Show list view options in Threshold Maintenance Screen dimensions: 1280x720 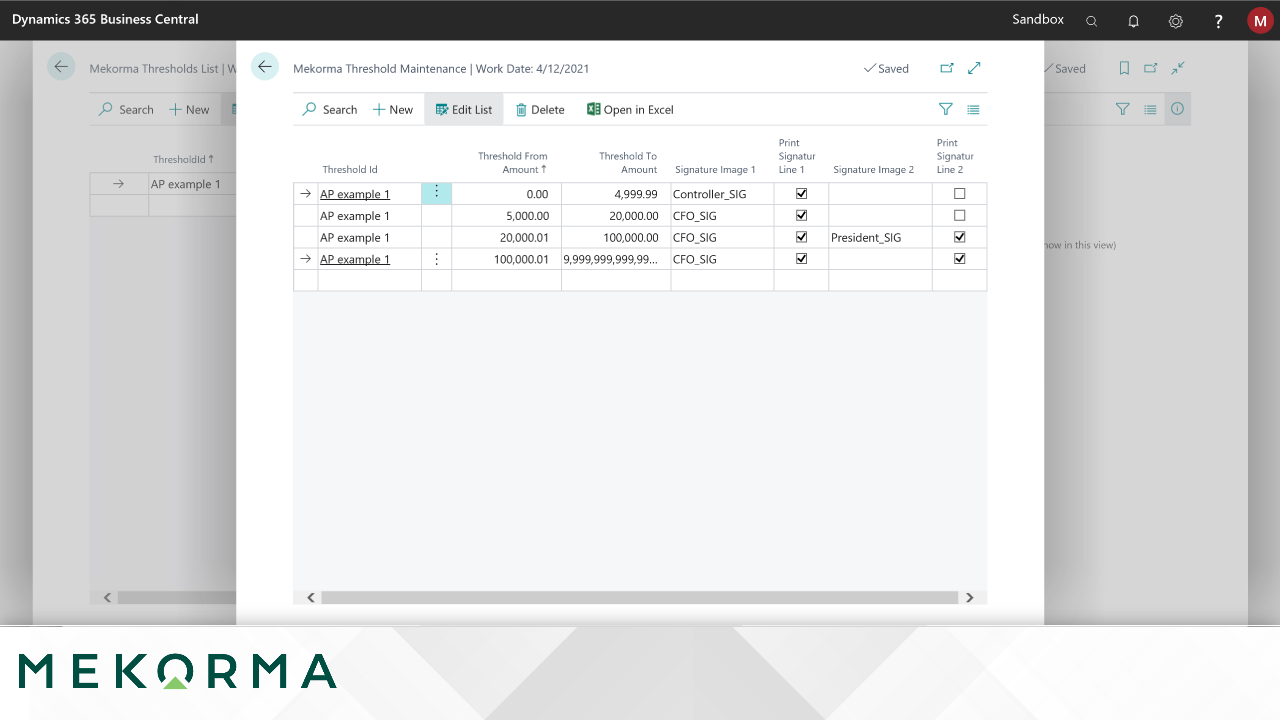click(973, 109)
